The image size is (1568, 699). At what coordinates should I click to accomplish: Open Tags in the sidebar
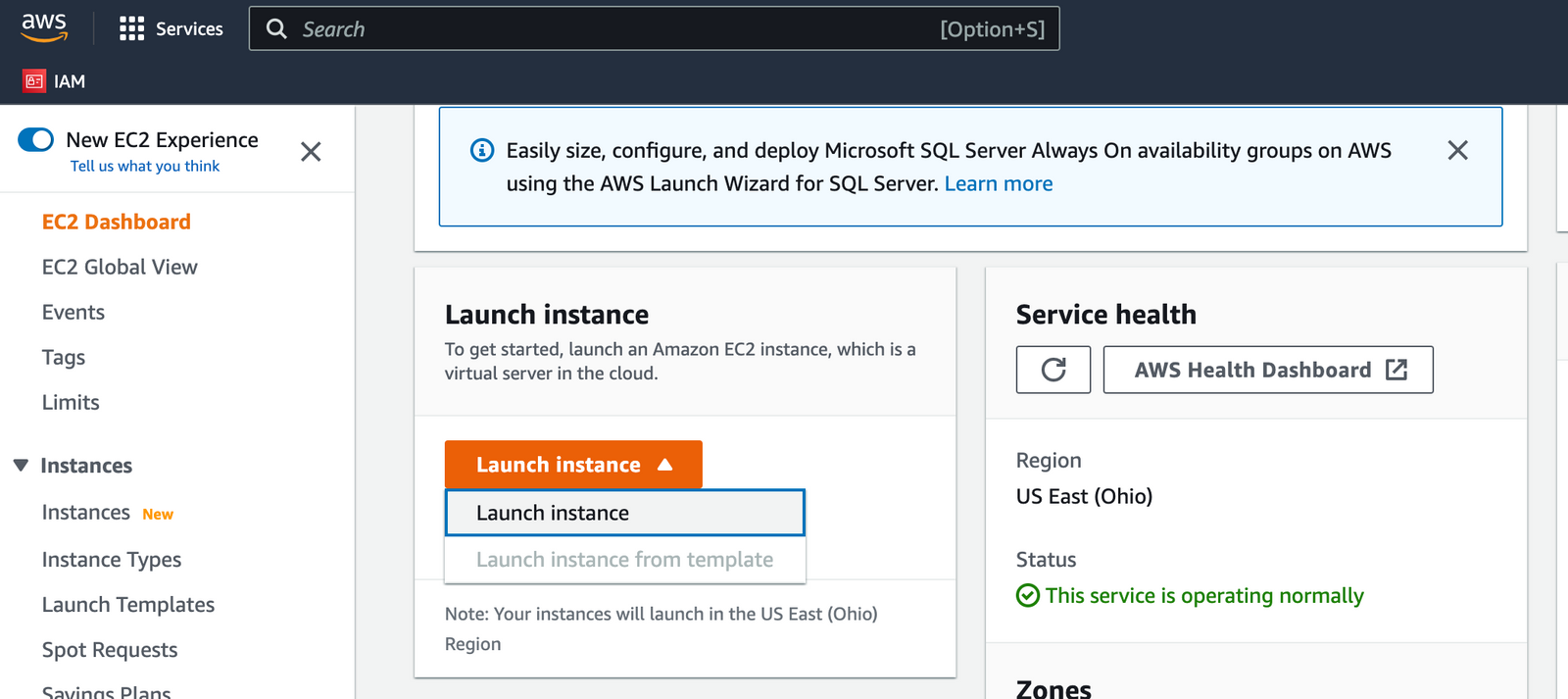[x=64, y=358]
